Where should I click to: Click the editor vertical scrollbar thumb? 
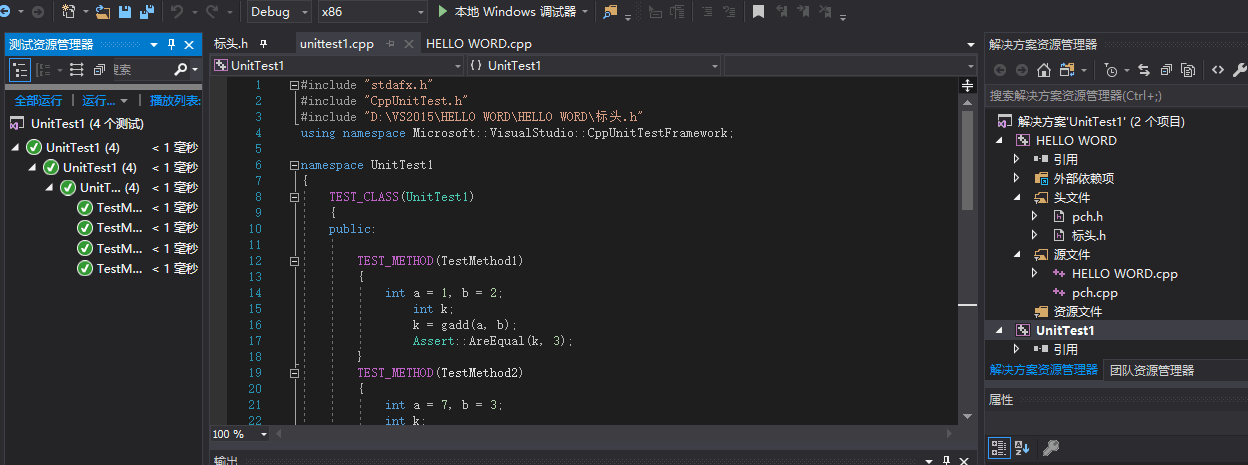tap(967, 160)
